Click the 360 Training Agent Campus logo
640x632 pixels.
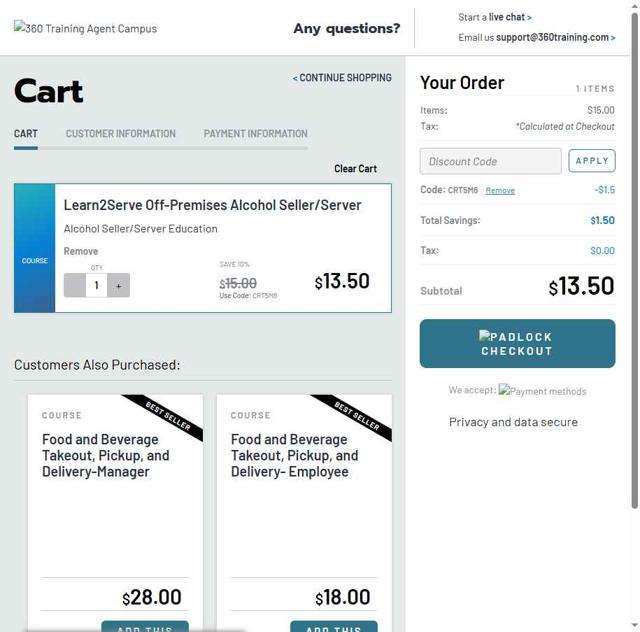click(85, 28)
